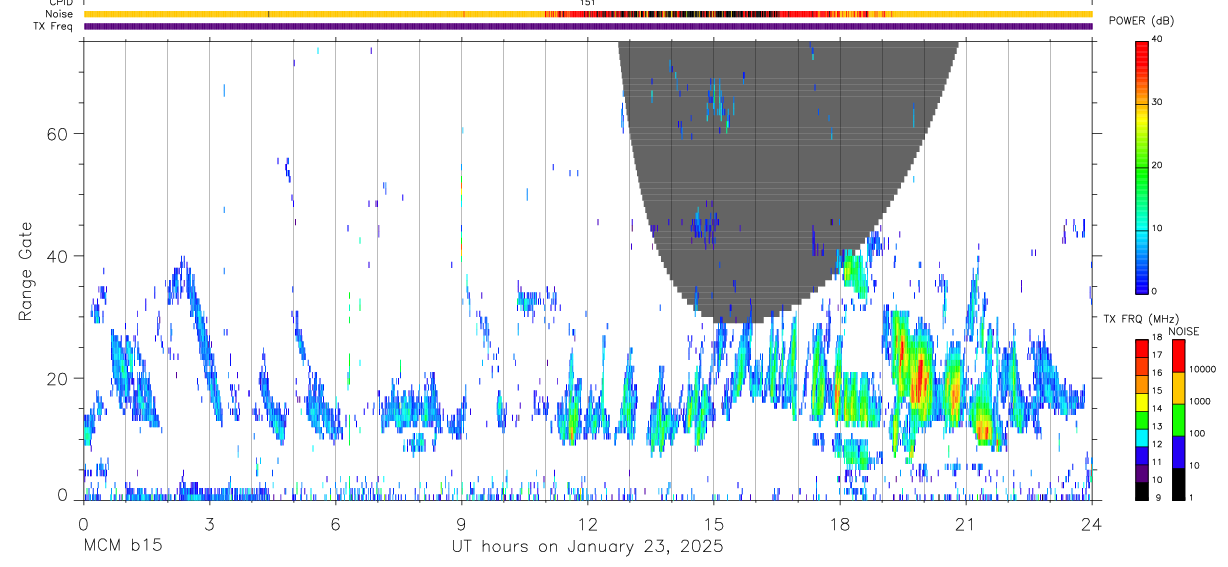The height and width of the screenshot is (567, 1228).
Task: Click the '0' tick on the POWER color bar
Action: tap(1154, 291)
